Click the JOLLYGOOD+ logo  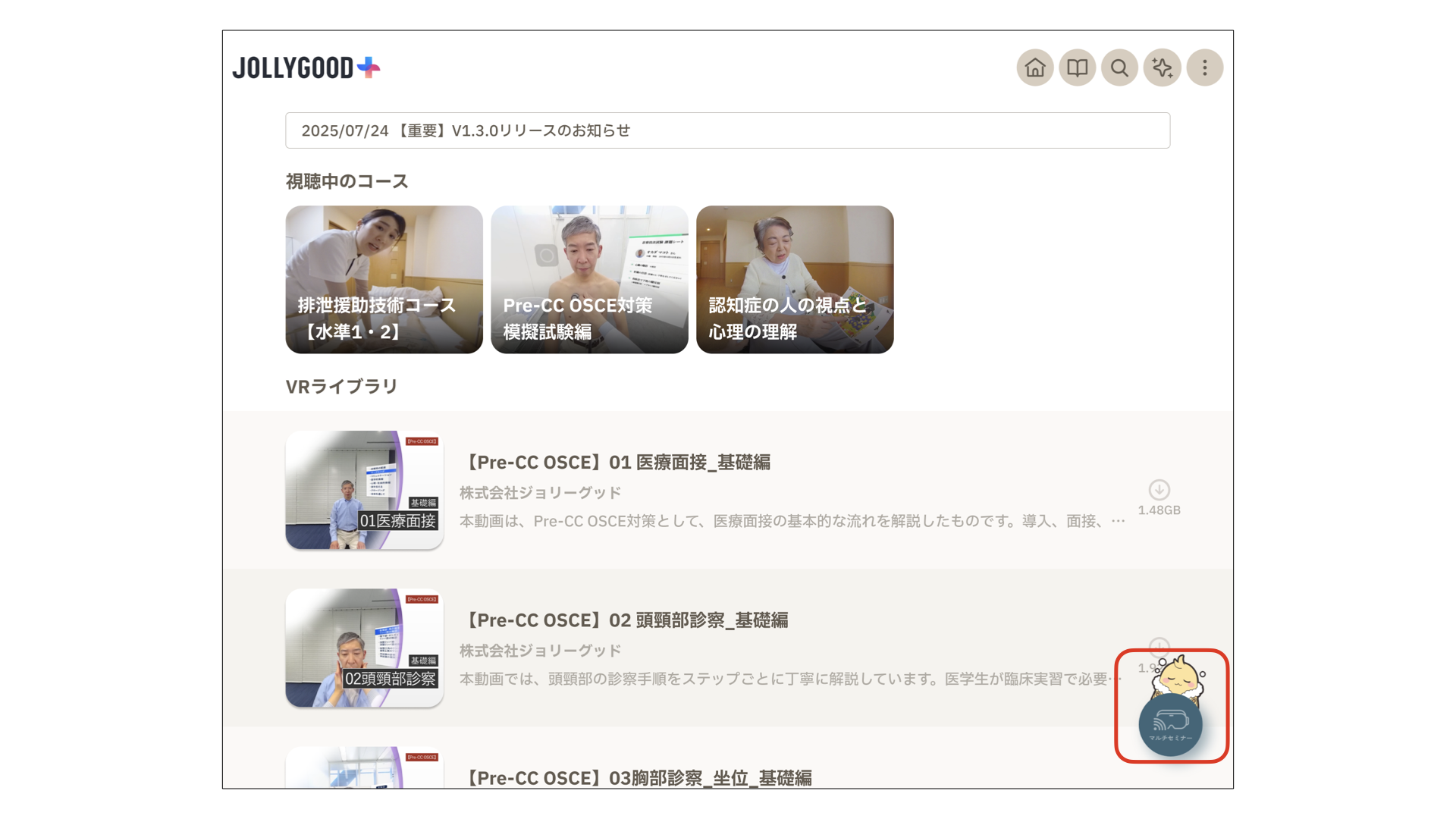coord(306,68)
